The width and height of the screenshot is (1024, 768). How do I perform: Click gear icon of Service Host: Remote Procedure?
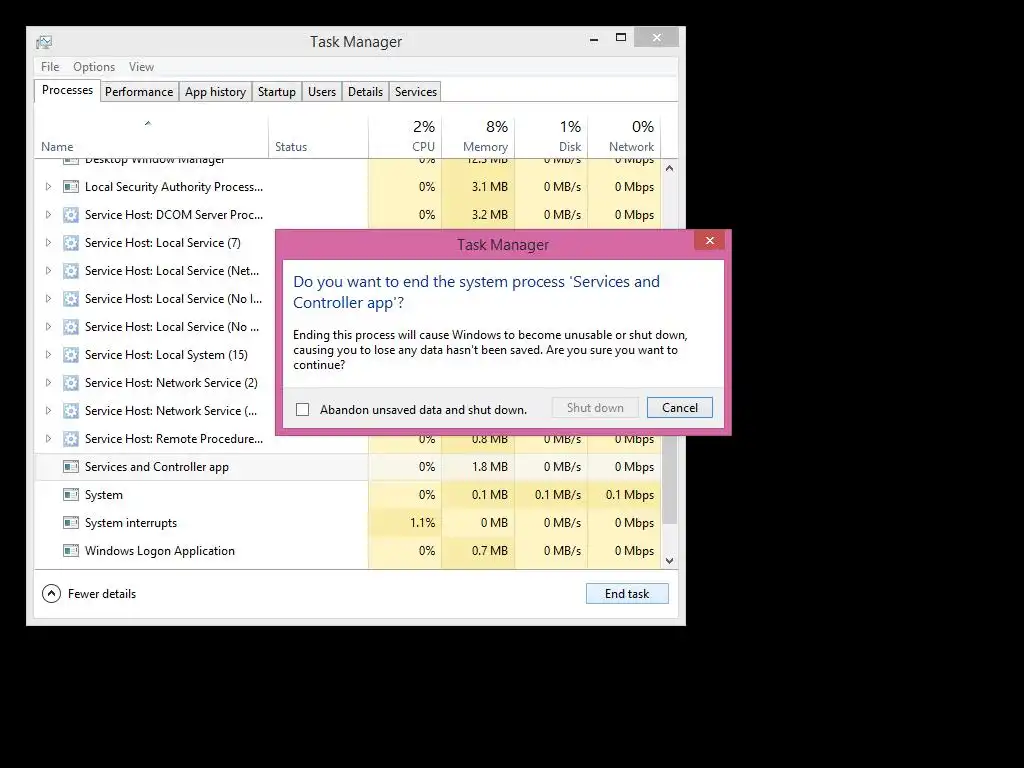tap(71, 439)
